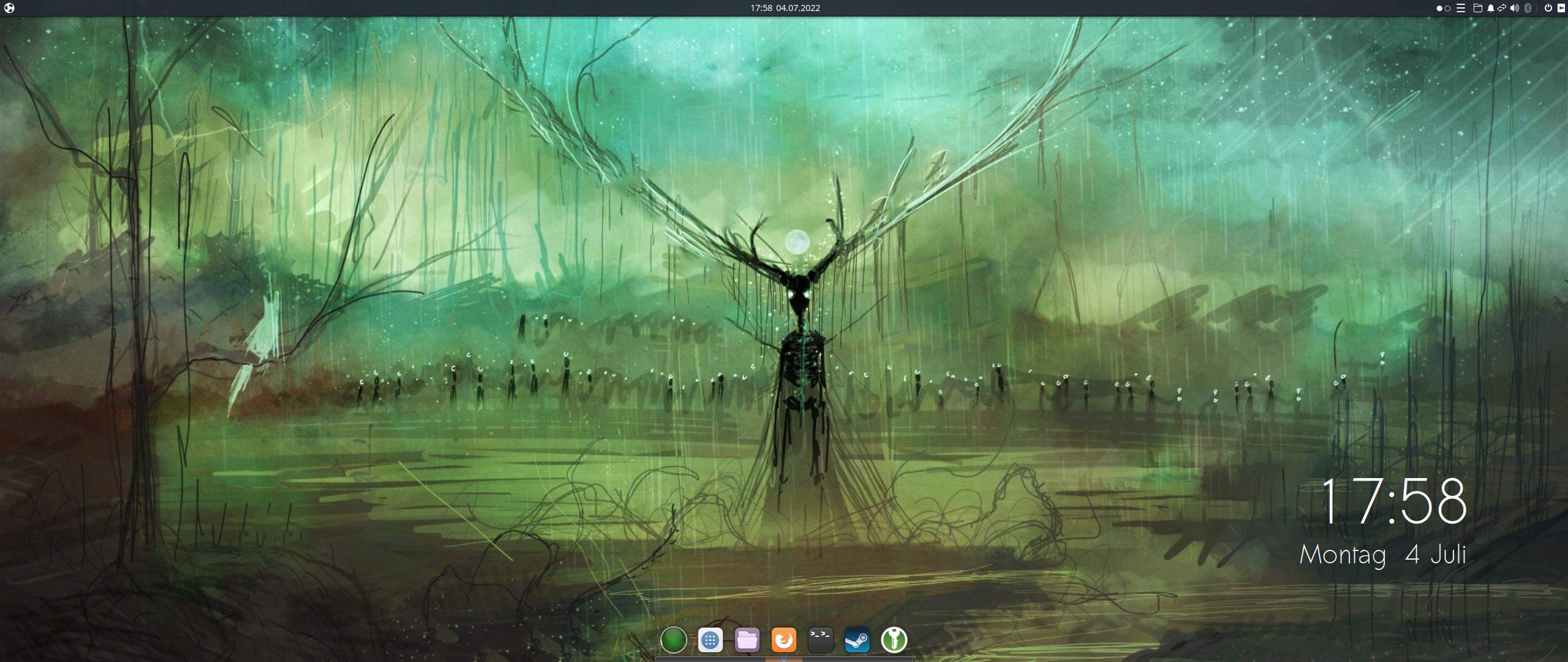Screen dimensions: 1568x662
Task: Open the application menu at top left
Action: tap(9, 8)
